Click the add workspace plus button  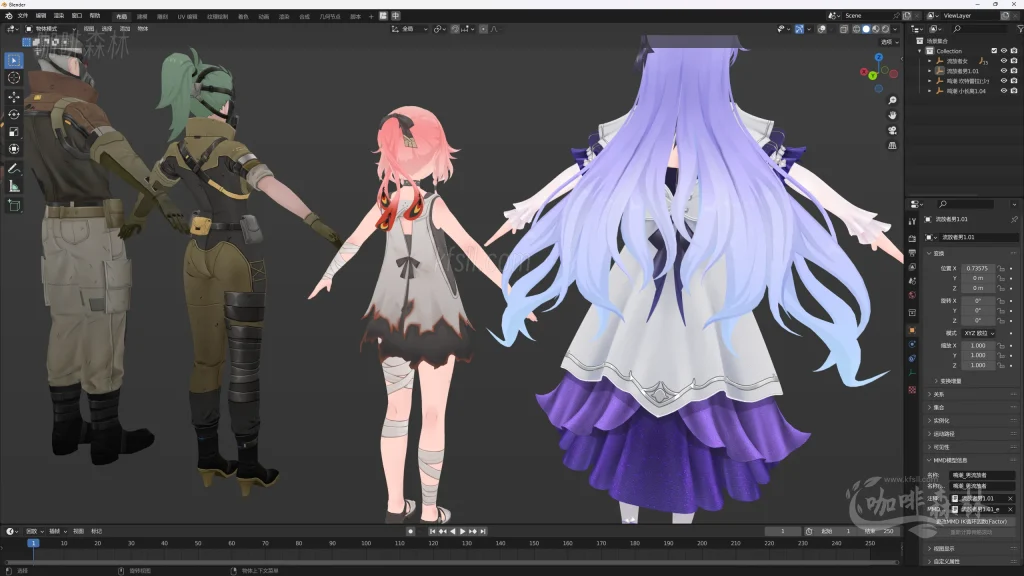(x=371, y=16)
